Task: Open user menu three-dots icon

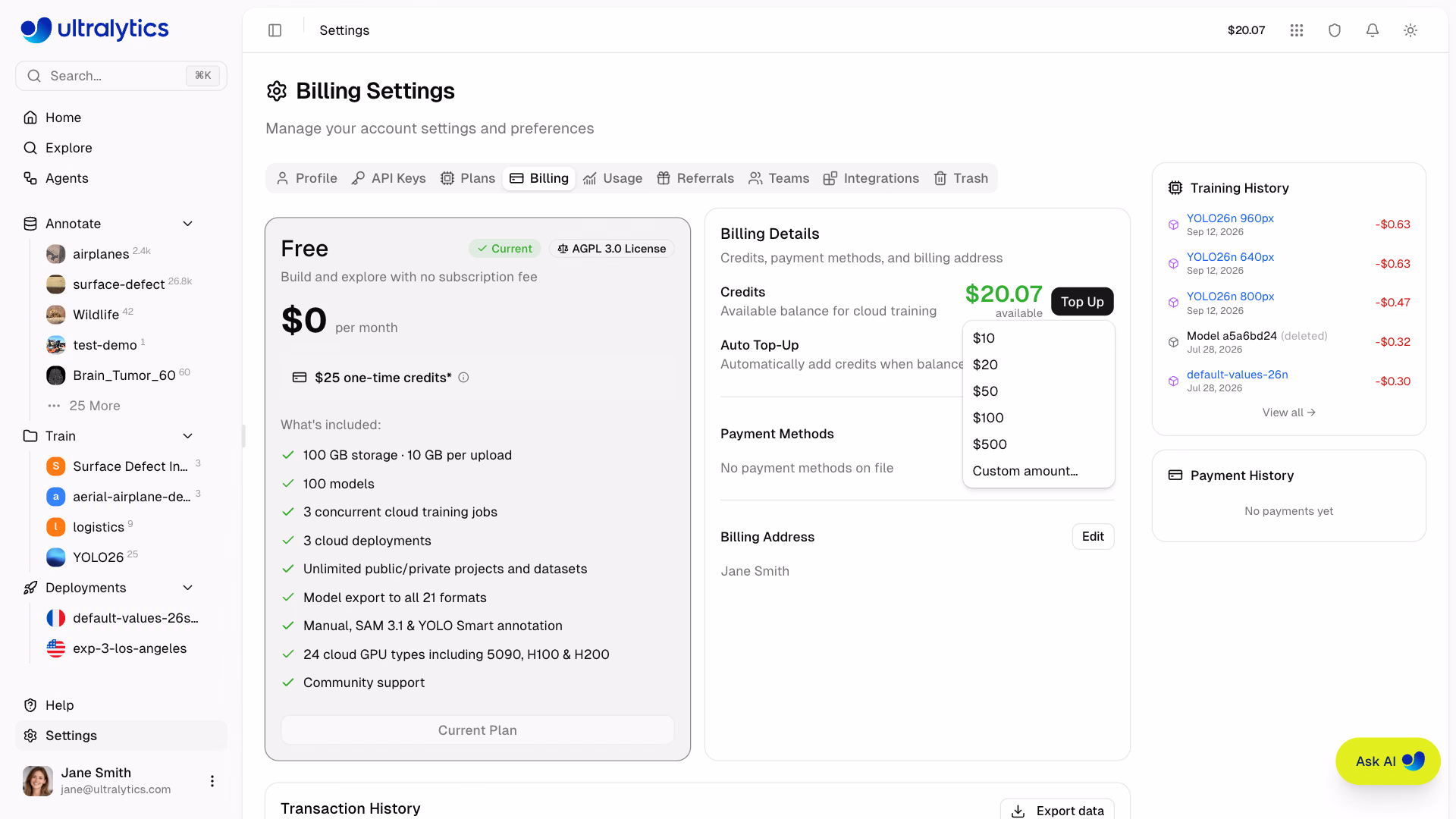Action: 212,781
